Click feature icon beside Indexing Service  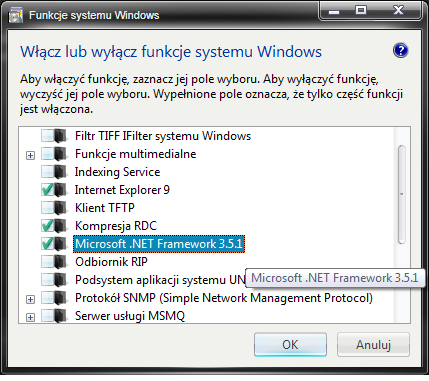pos(61,172)
